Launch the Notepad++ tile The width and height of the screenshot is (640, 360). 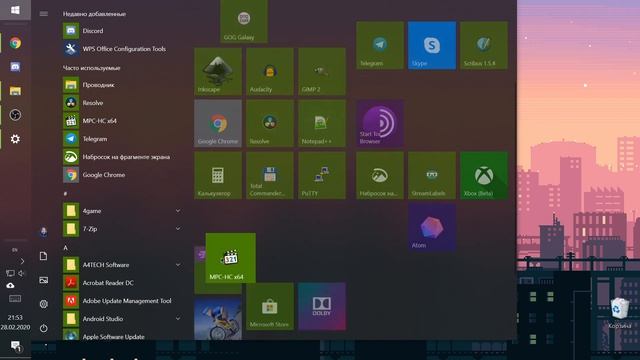322,123
